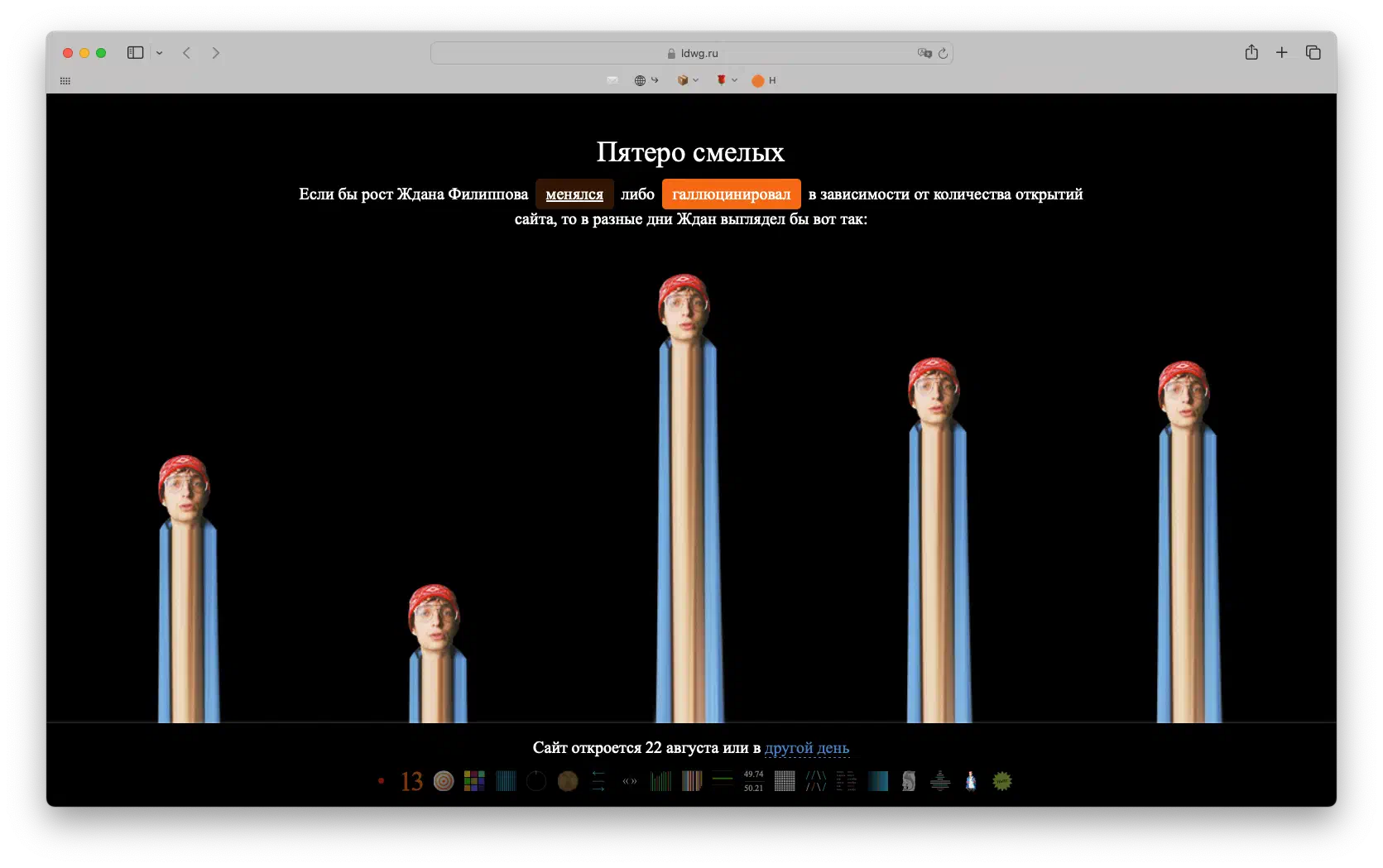Open the stacked lines diamond page
This screenshot has width=1383, height=868.
(x=940, y=781)
